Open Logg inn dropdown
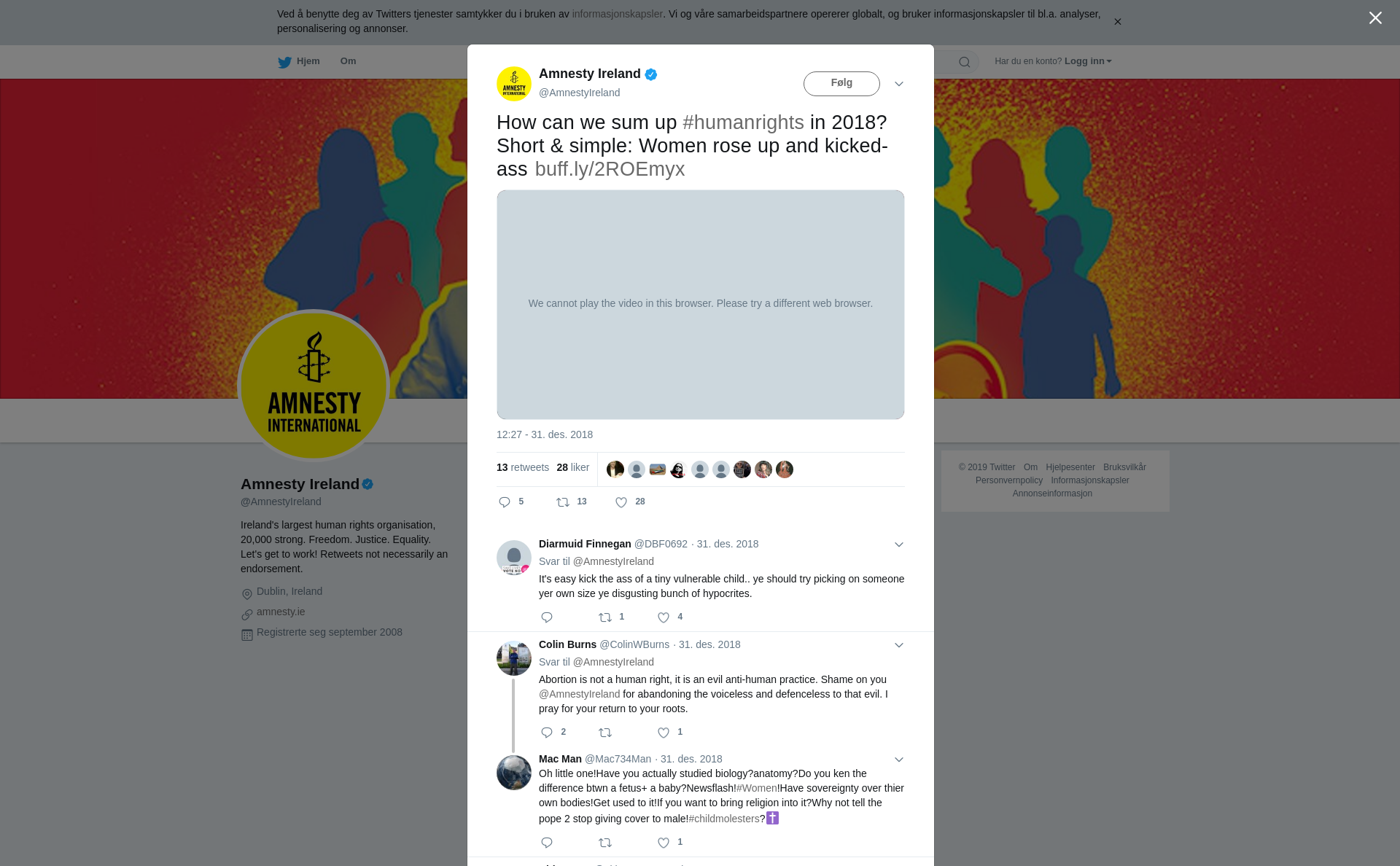This screenshot has width=1400, height=866. [1087, 61]
